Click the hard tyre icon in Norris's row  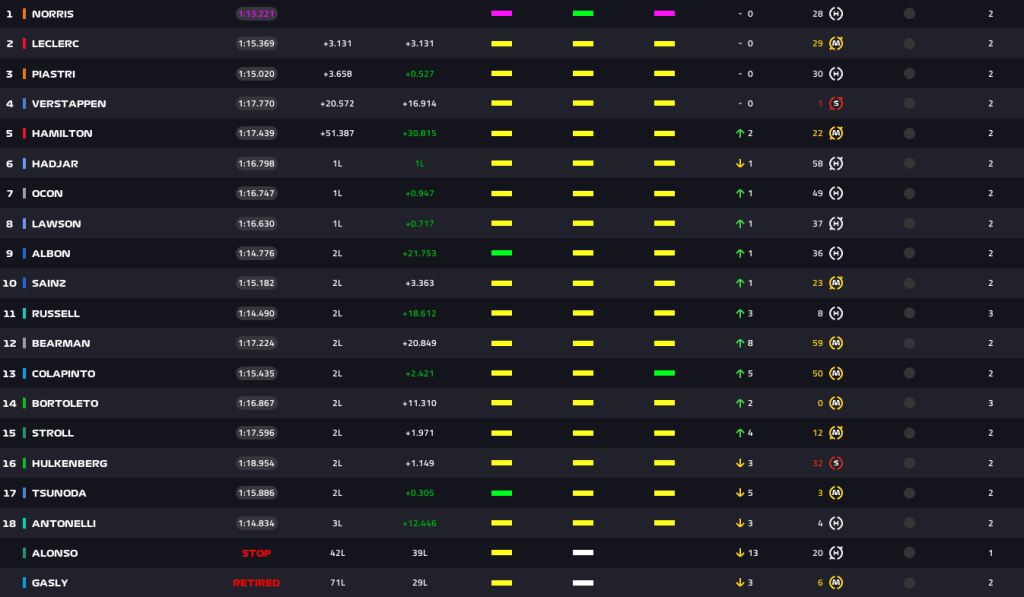point(836,14)
